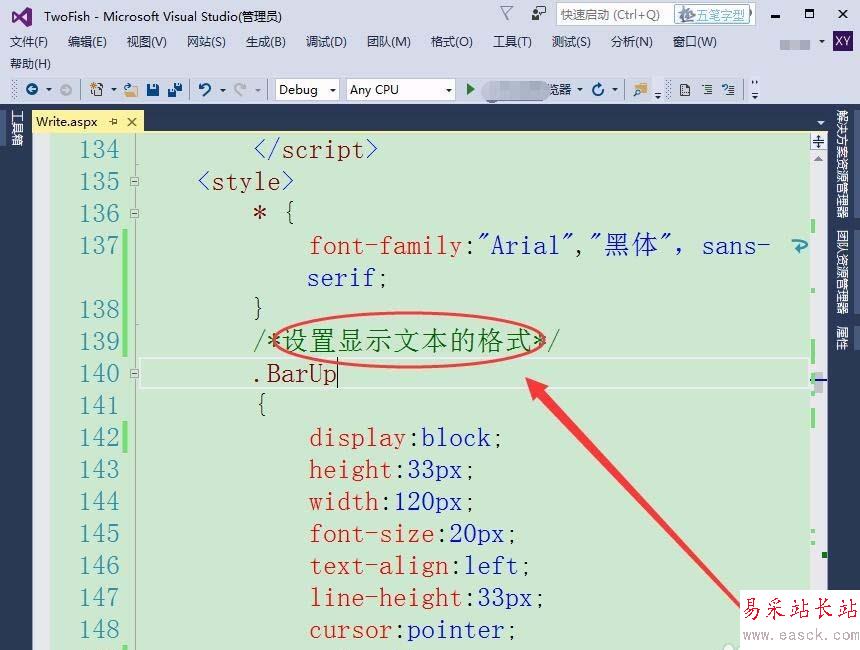The image size is (860, 650).
Task: Open the redo history dropdown arrow
Action: (x=257, y=89)
